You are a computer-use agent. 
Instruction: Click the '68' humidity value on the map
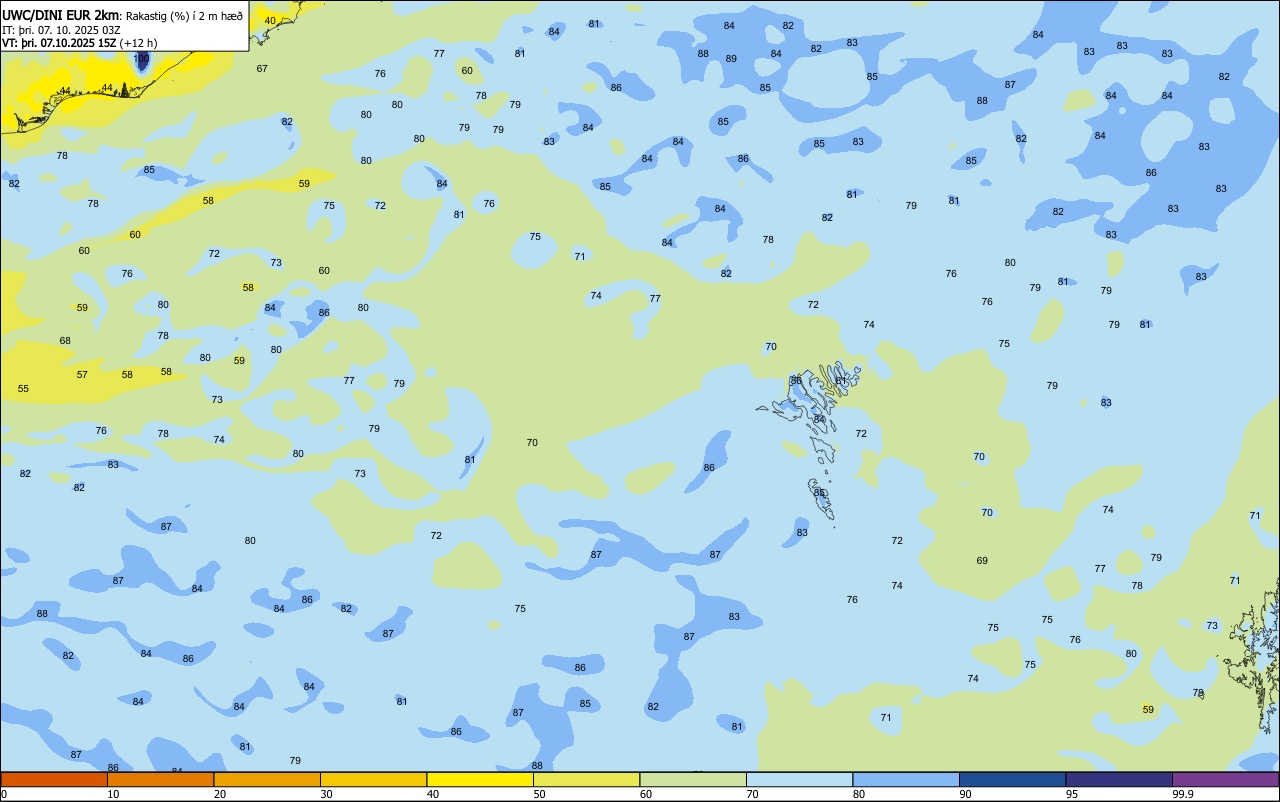click(x=65, y=341)
